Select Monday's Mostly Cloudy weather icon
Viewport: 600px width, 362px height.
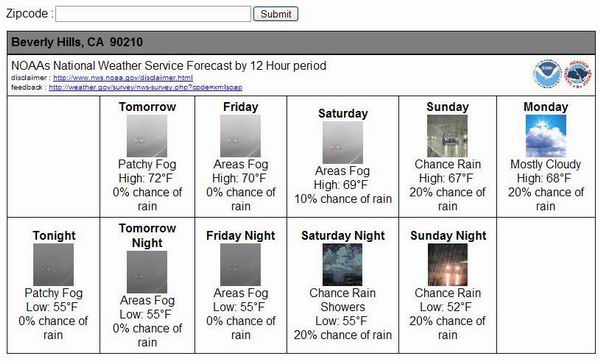tap(546, 136)
